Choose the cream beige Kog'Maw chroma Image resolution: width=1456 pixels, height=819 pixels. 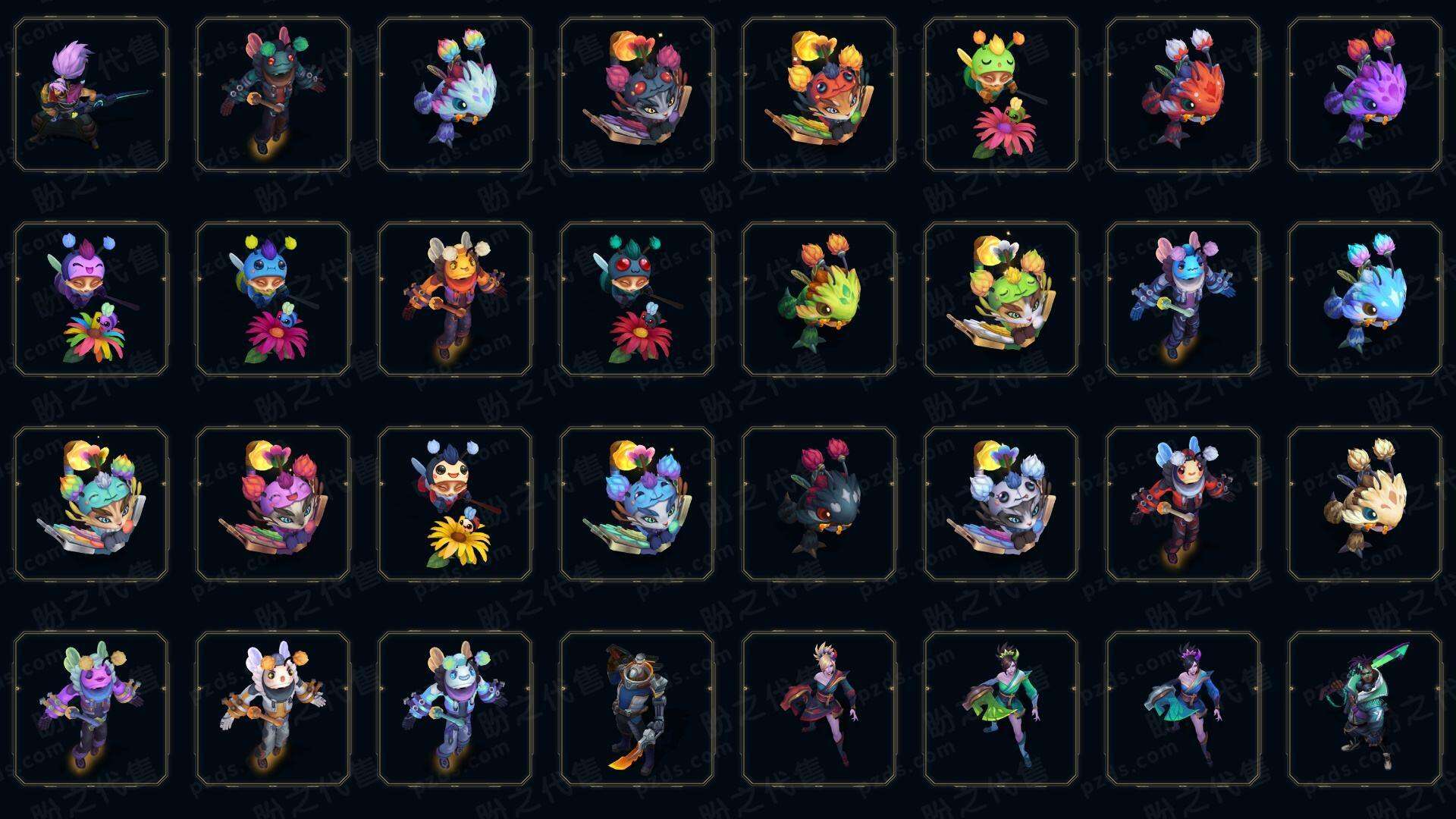(x=1365, y=504)
